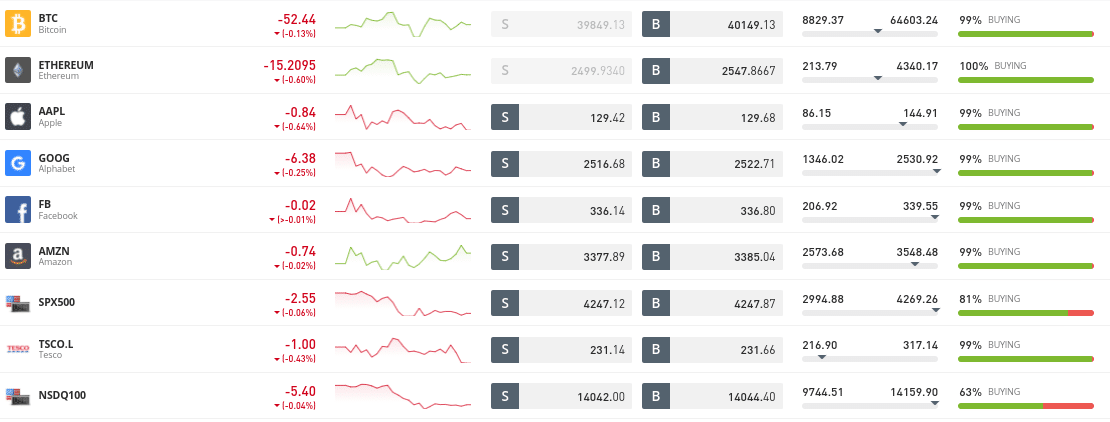Click the S sell button for AMZN
Viewport: 1110px width, 422px height.
(505, 256)
